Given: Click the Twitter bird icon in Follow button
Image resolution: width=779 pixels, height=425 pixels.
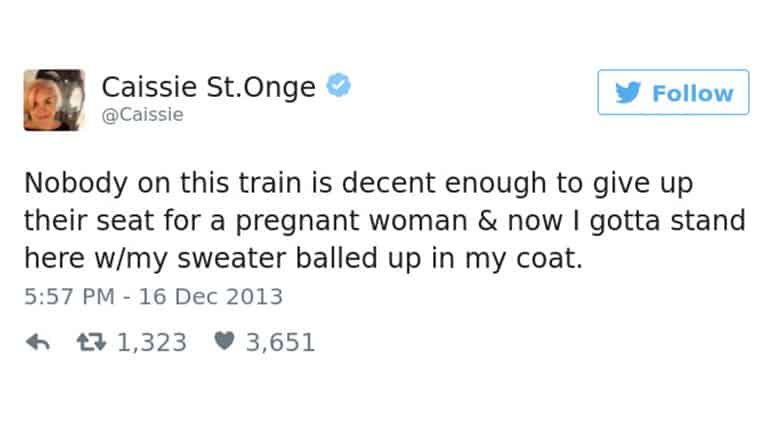Looking at the screenshot, I should tap(627, 93).
